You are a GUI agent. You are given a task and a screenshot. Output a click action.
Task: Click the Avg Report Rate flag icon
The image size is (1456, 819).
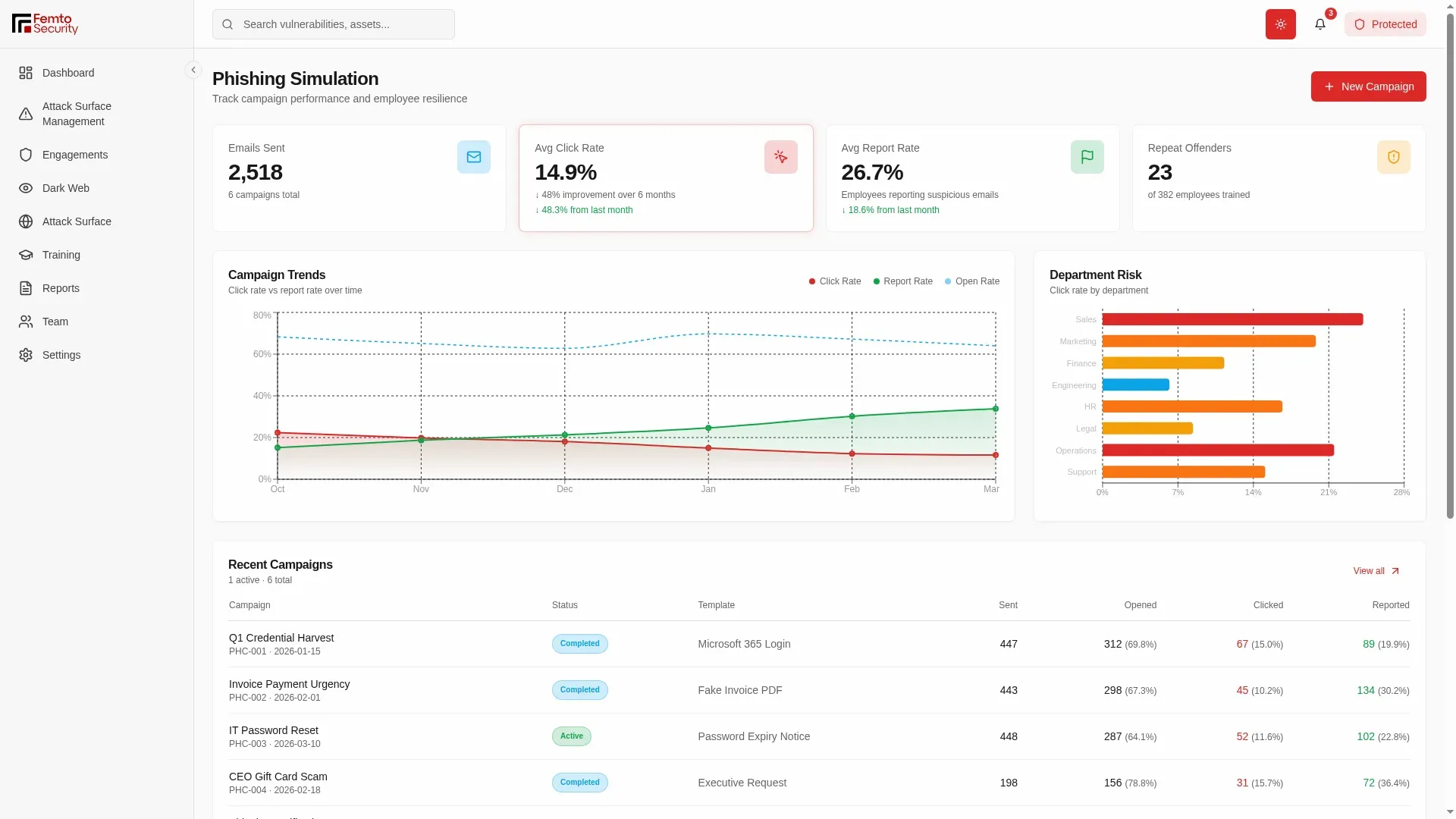(1087, 157)
